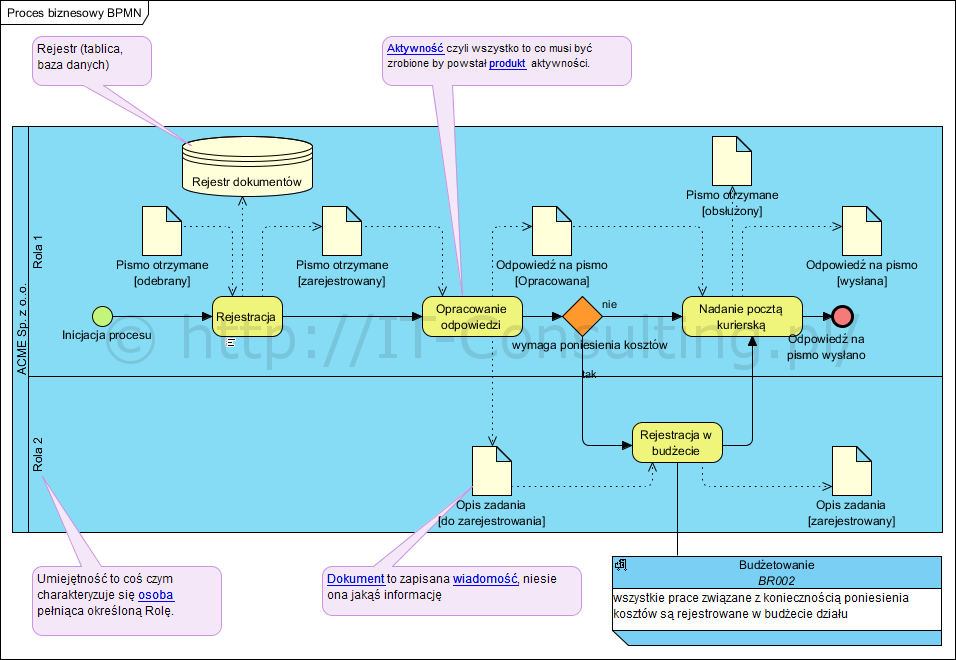Select the Pismo otrzymane [obsłużony] document icon
956x660 pixels.
click(732, 161)
